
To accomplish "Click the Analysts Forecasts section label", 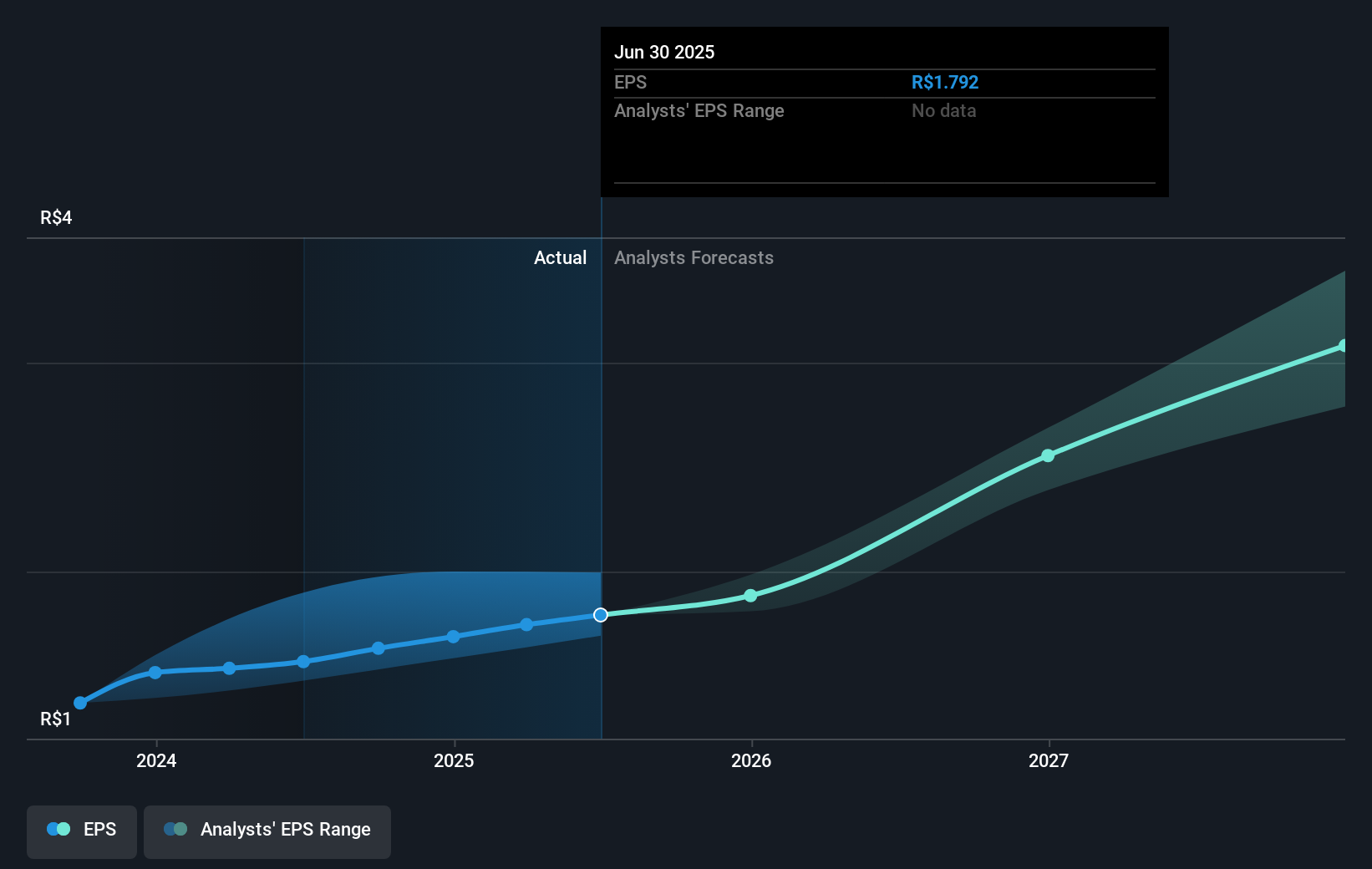I will coord(694,257).
